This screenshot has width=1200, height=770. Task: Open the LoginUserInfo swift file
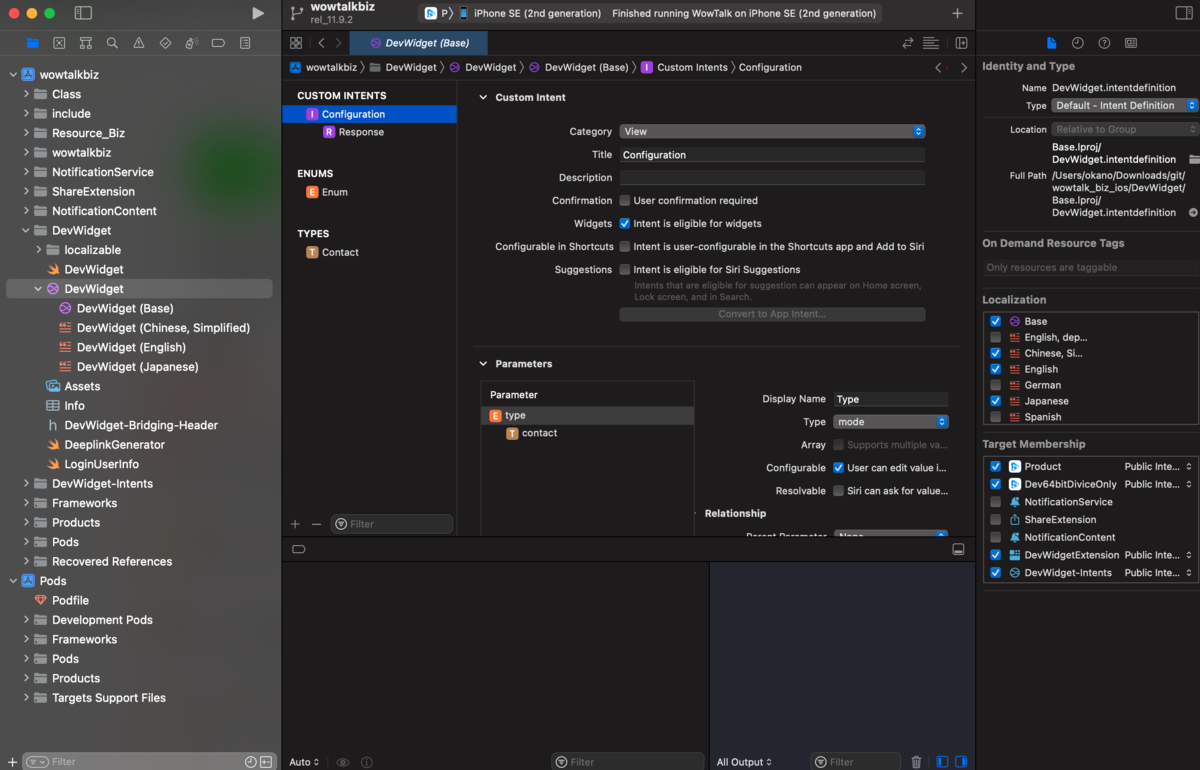[101, 464]
